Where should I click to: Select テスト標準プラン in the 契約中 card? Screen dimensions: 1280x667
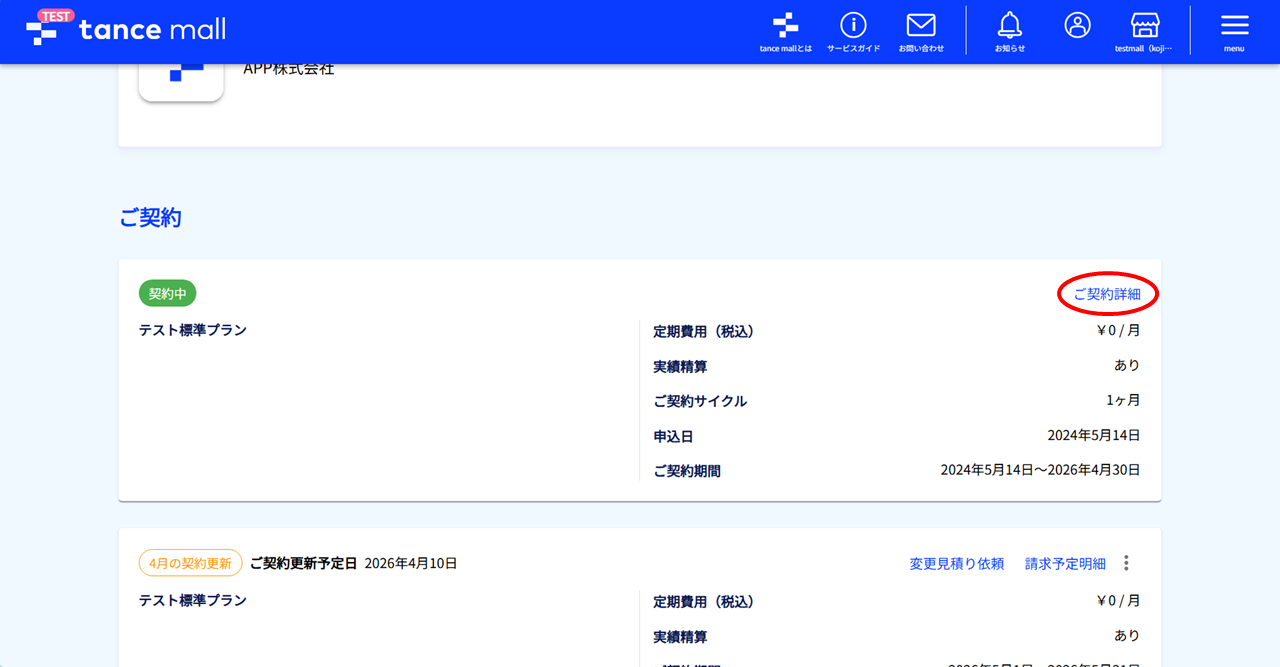pyautogui.click(x=193, y=330)
